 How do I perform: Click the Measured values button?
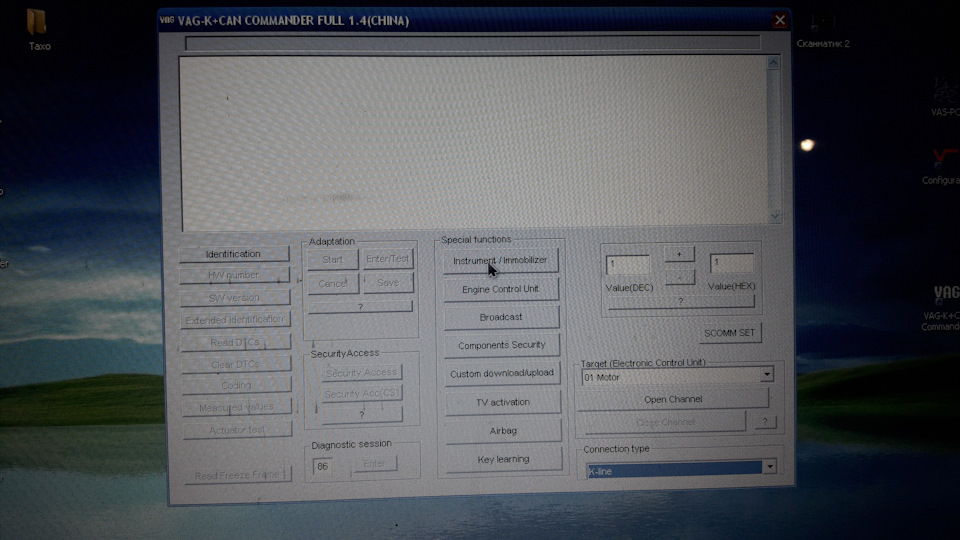pos(237,407)
